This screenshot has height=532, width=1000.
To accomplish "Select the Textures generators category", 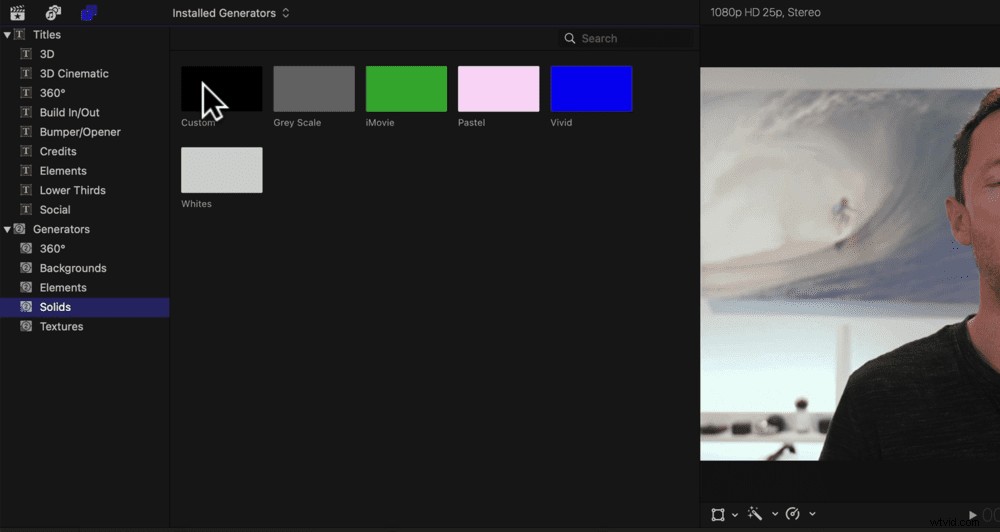I will [x=61, y=327].
